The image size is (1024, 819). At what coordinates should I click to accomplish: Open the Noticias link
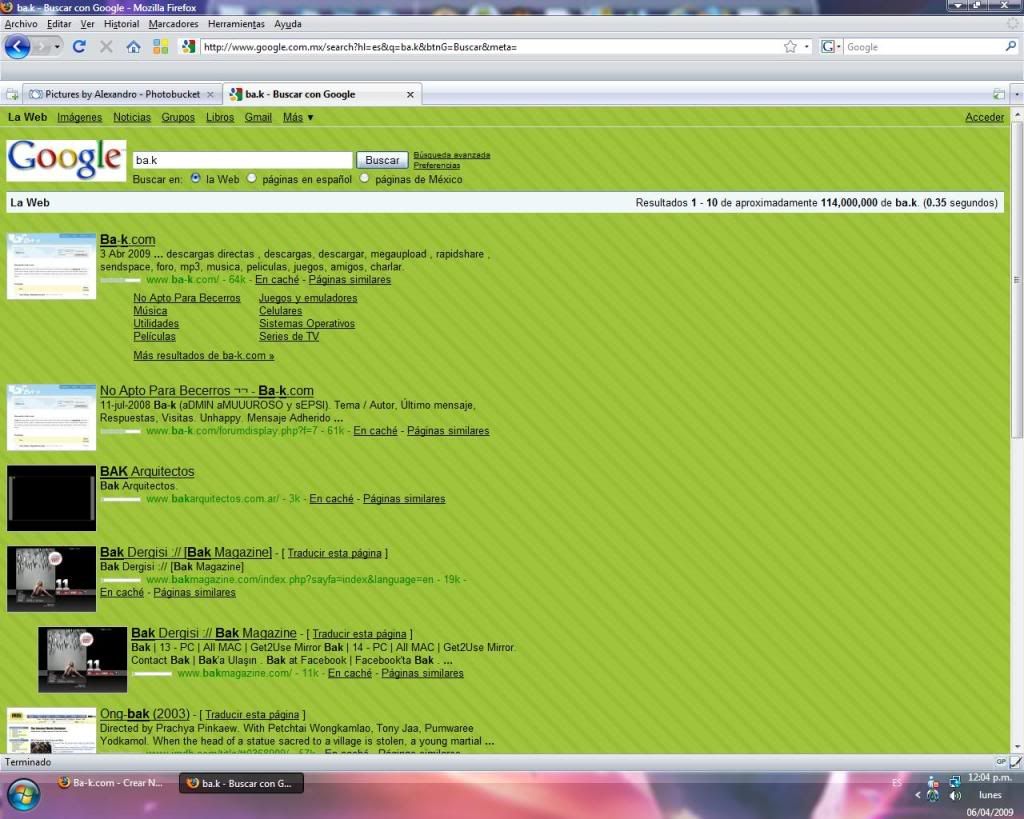[x=132, y=118]
